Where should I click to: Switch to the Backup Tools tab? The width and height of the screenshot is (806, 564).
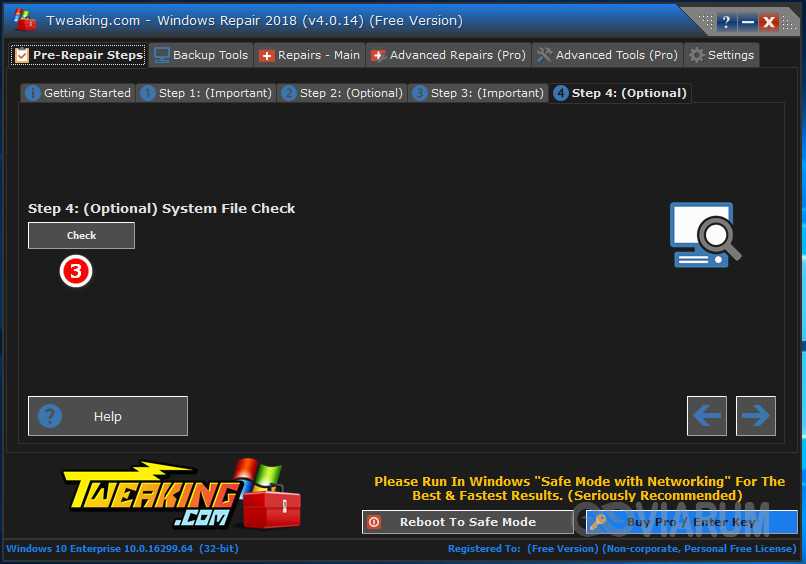pyautogui.click(x=202, y=55)
